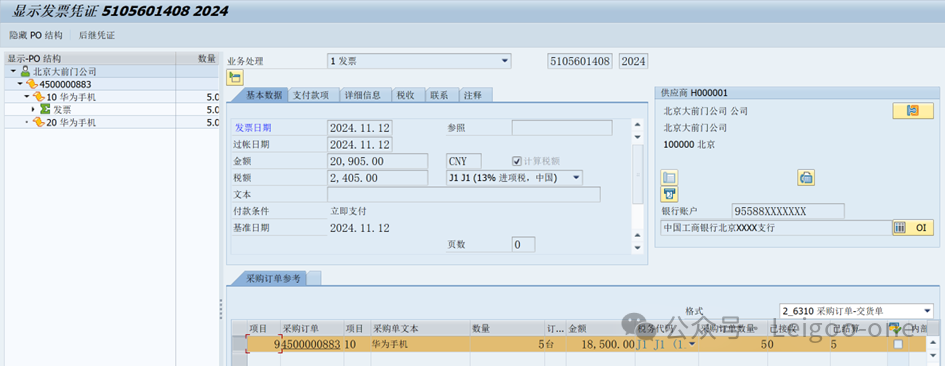Click 隐藏 PO 结构 toolbar button
The image size is (945, 366).
(36, 36)
